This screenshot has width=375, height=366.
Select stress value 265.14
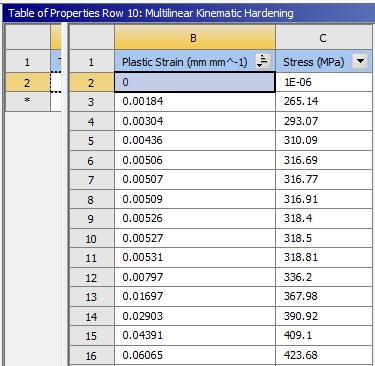324,101
